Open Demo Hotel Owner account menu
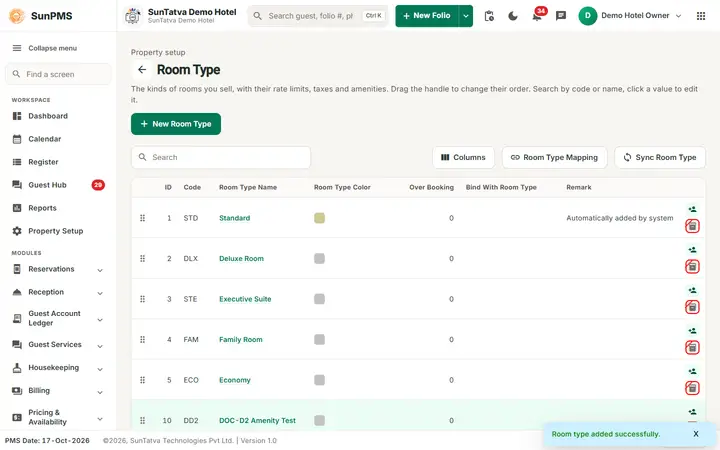 click(x=630, y=16)
